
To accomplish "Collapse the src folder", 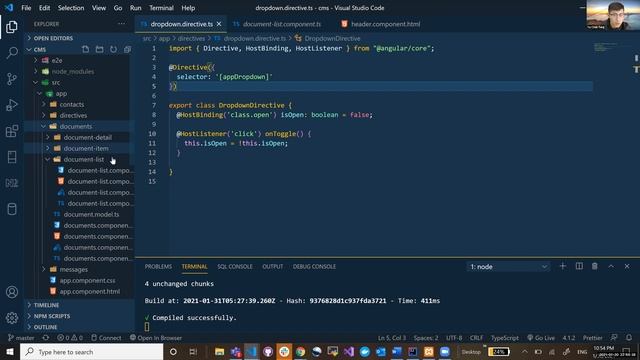I will pos(56,82).
